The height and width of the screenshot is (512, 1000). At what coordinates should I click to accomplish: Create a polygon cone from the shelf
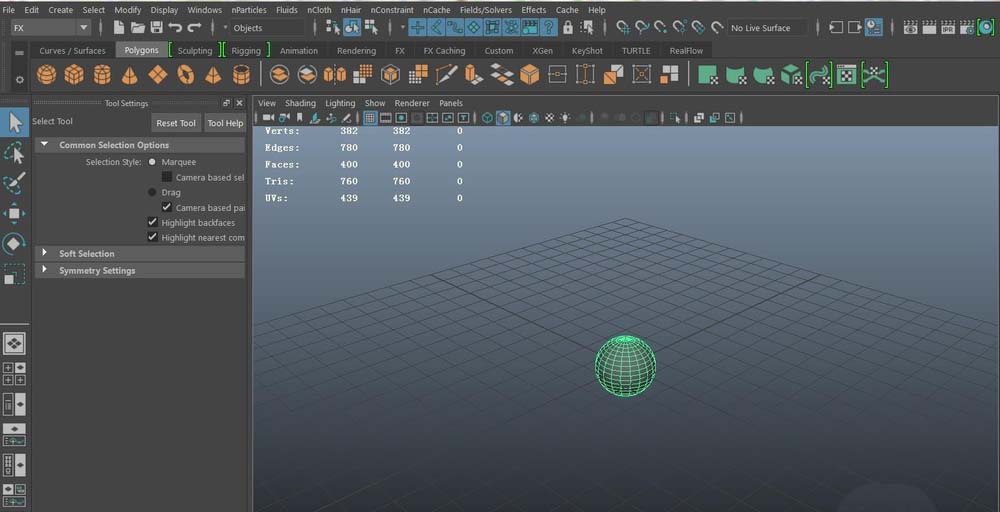pyautogui.click(x=129, y=75)
